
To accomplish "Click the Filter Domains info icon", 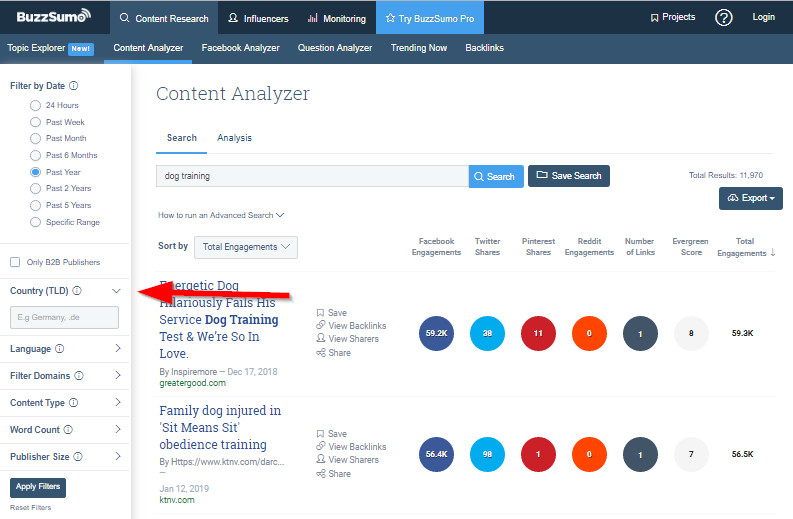I will tap(79, 375).
